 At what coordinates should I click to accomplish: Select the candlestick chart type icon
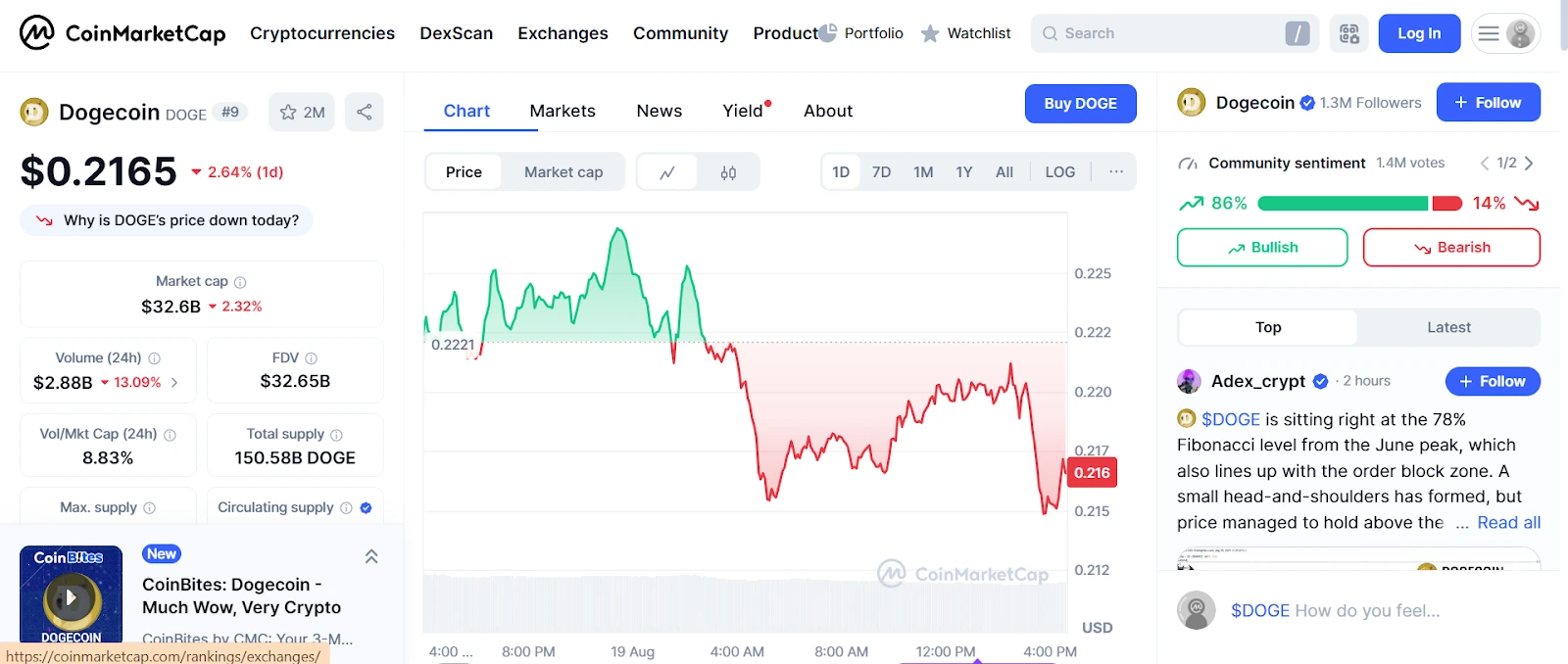tap(728, 172)
